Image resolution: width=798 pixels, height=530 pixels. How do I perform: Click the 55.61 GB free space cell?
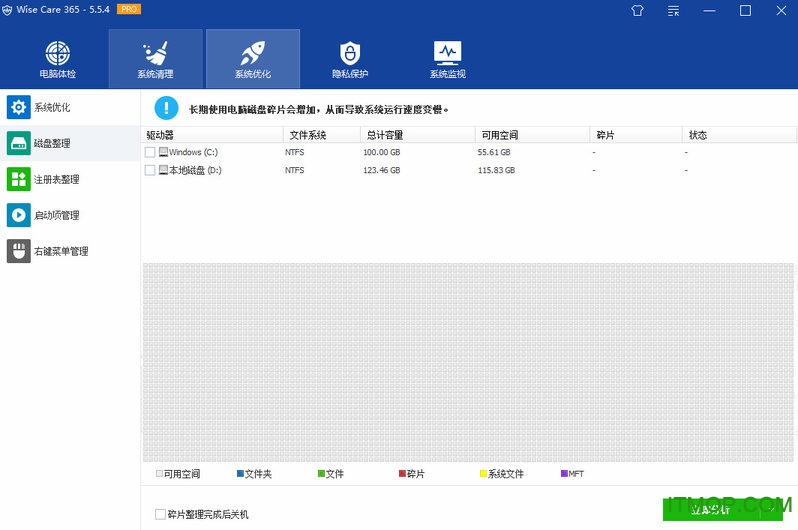(x=494, y=152)
